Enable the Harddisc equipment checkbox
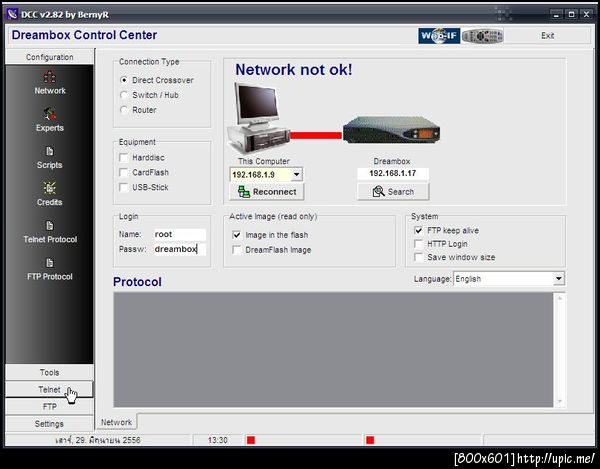Viewport: 600px width, 469px height. click(x=124, y=158)
